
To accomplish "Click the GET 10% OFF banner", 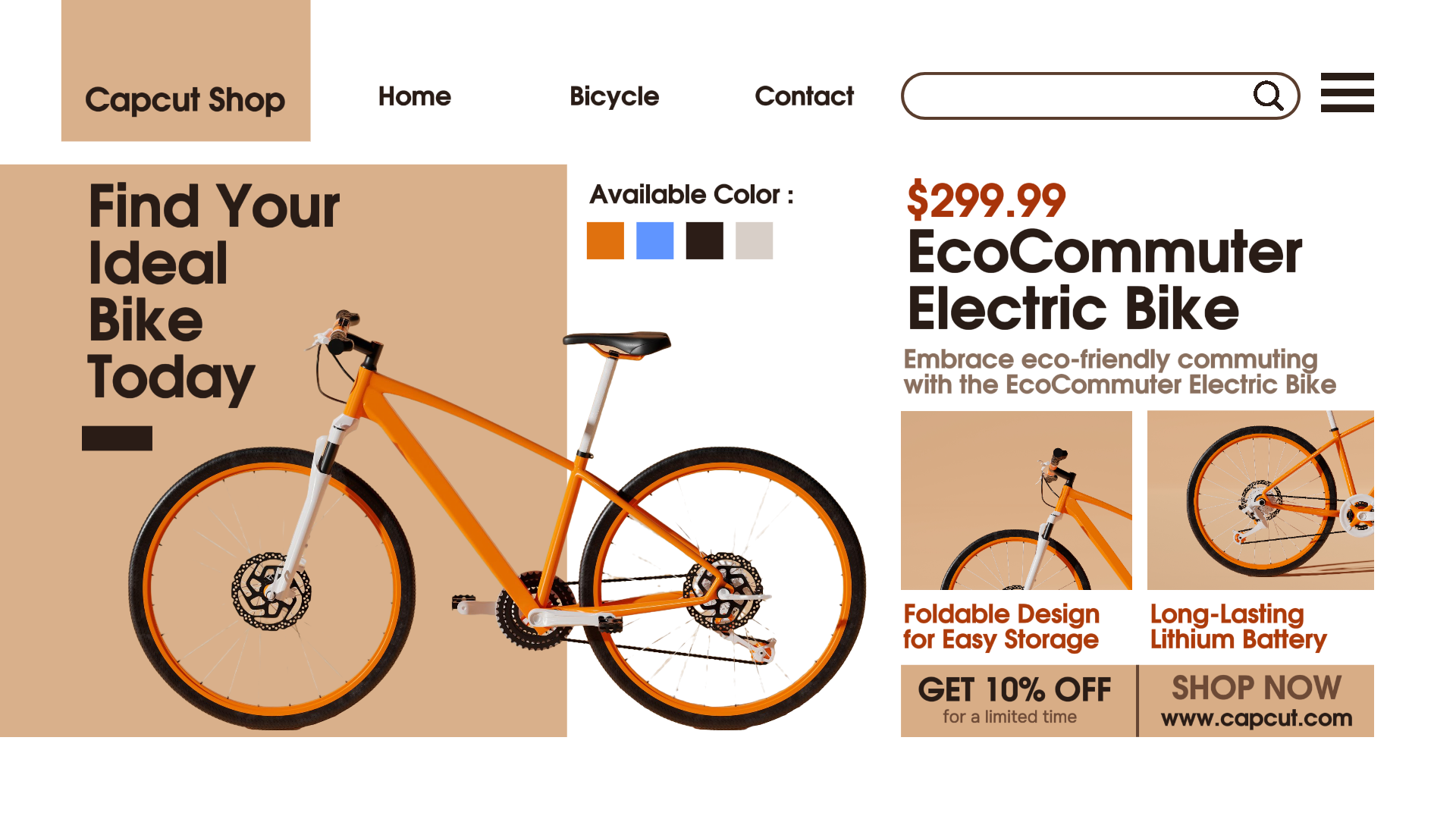I will pyautogui.click(x=1016, y=701).
